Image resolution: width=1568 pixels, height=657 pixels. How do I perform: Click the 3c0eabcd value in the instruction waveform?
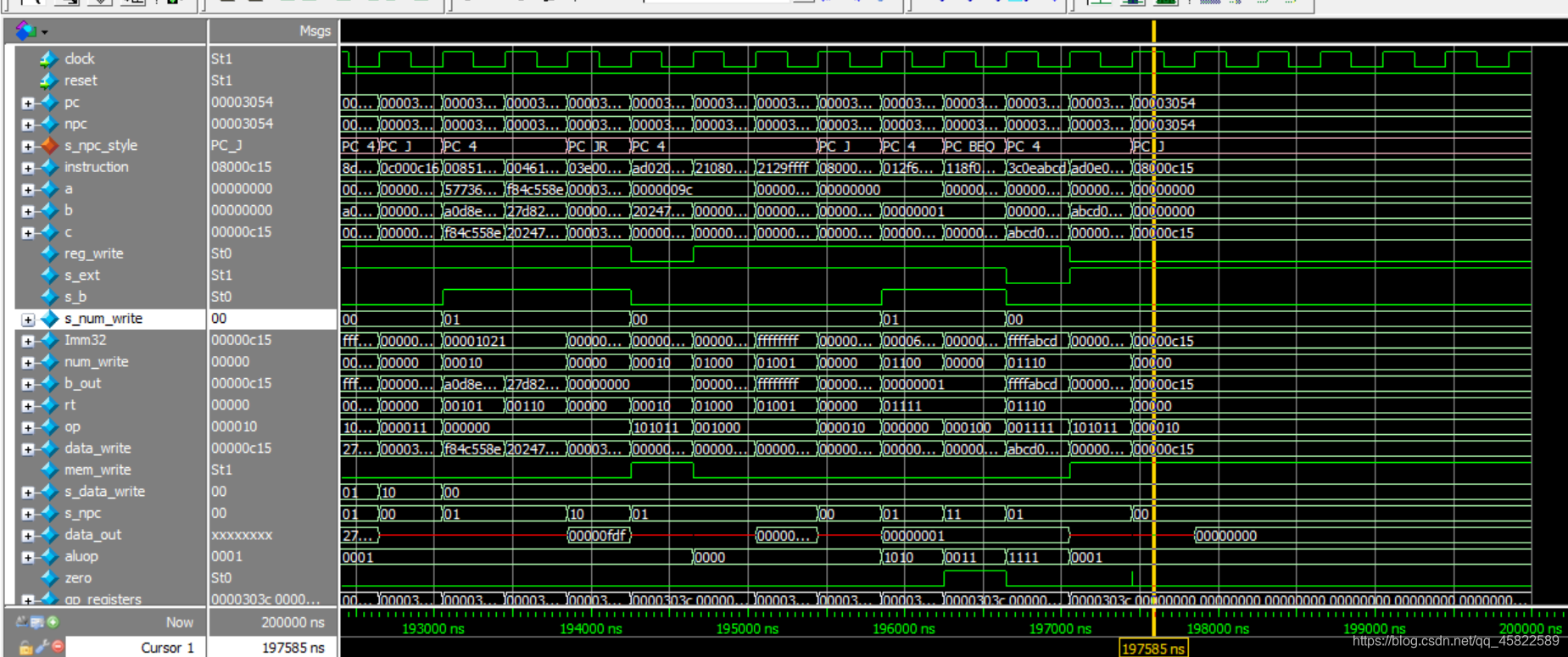(1038, 168)
